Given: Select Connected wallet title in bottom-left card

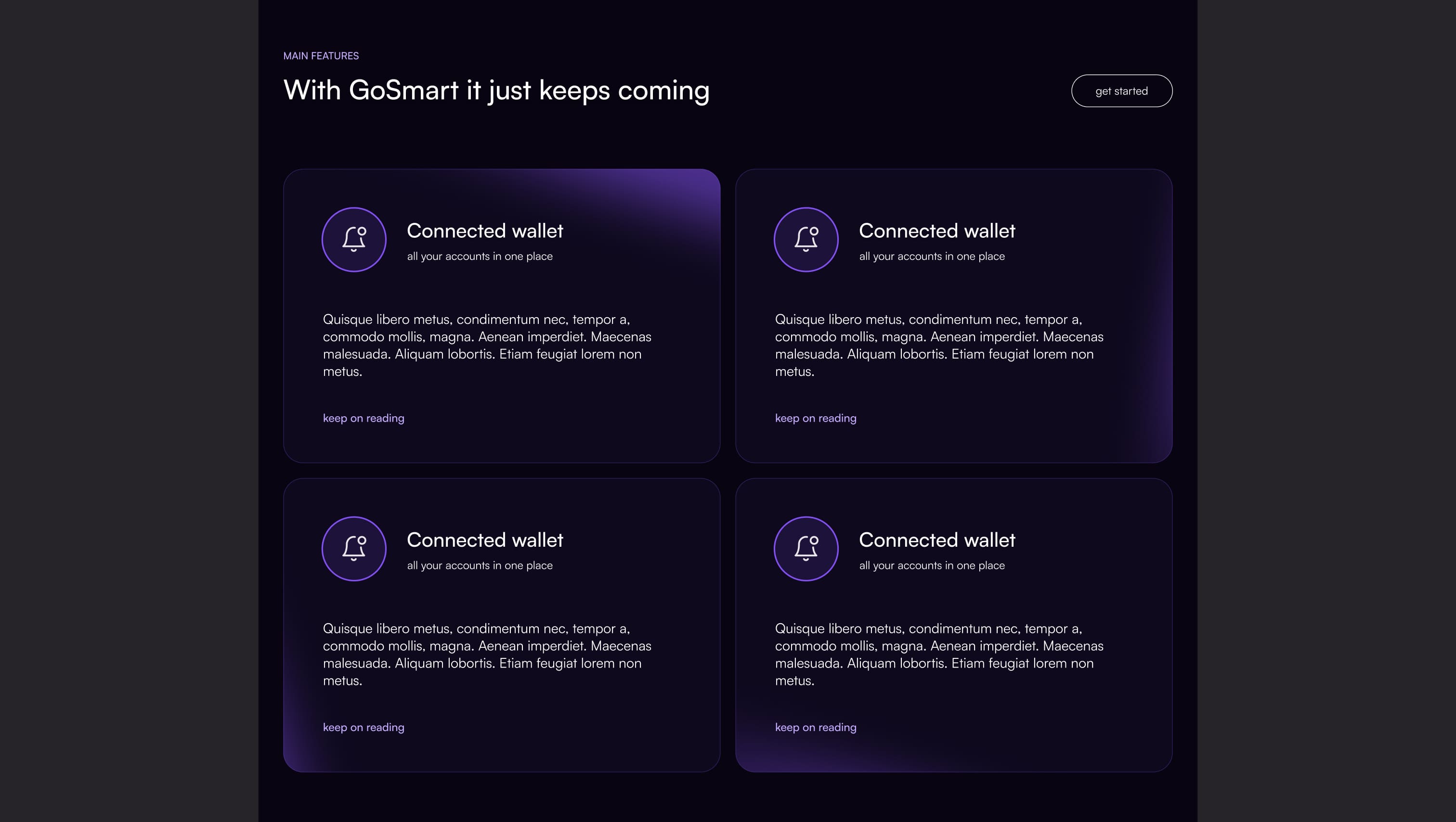Looking at the screenshot, I should tap(485, 539).
